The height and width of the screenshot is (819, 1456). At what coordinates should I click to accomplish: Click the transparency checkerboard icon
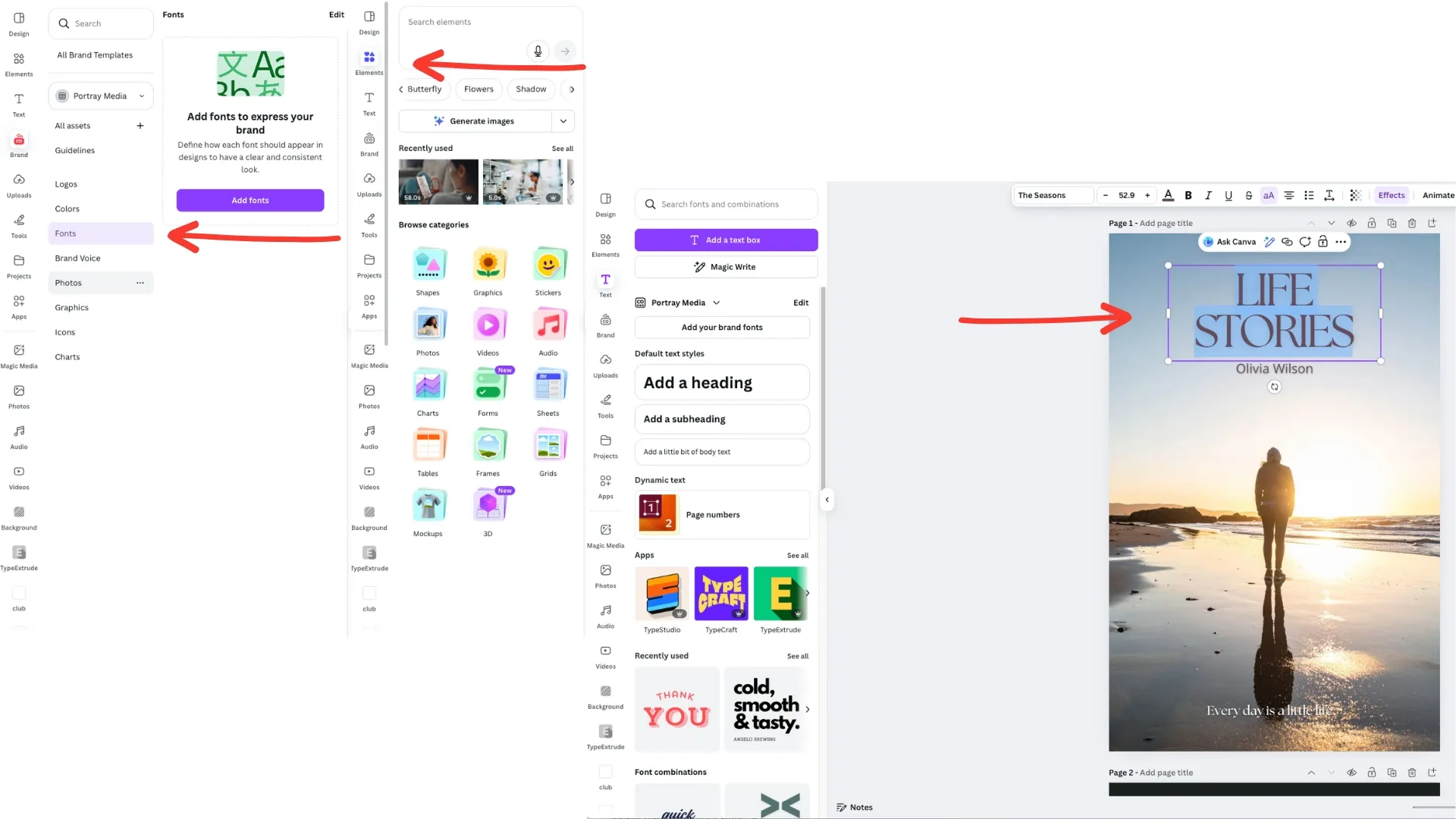[x=1355, y=196]
